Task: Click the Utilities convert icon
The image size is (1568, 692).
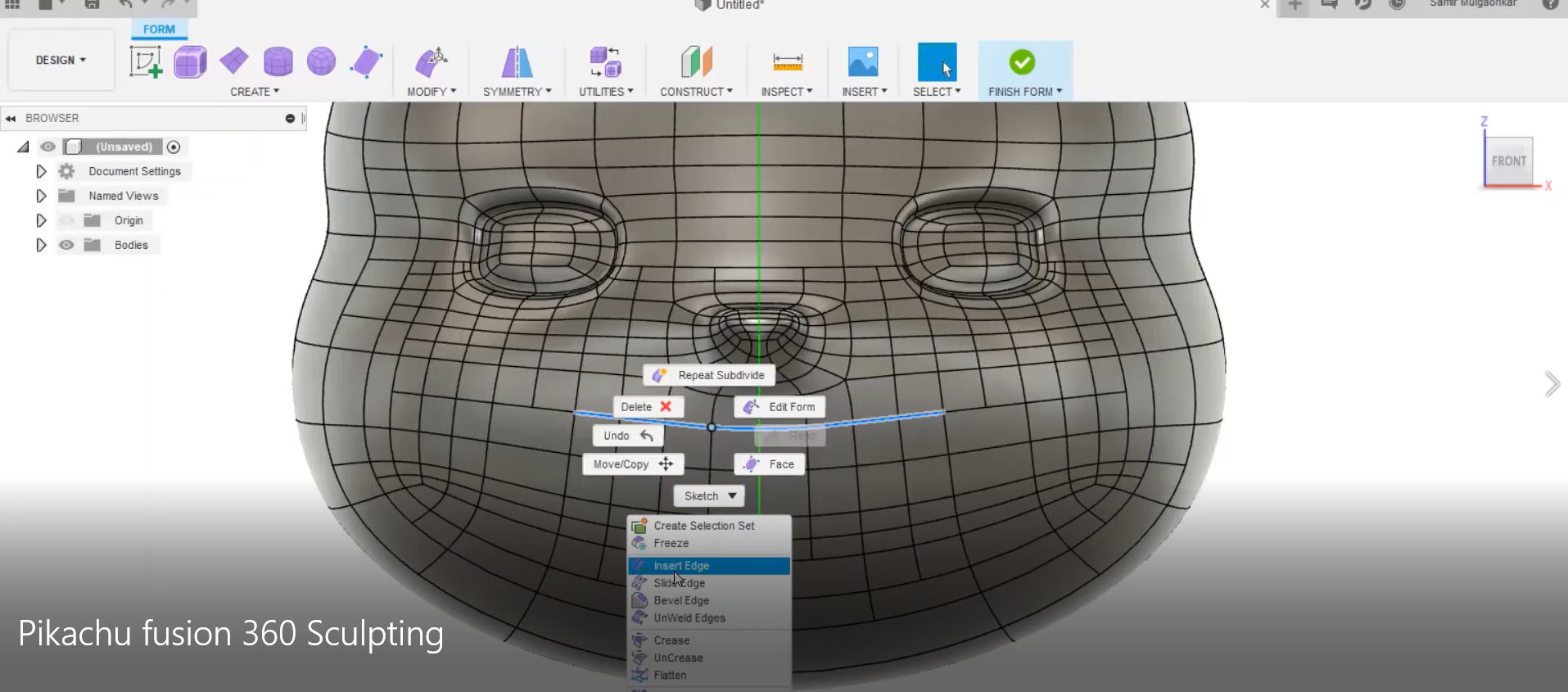Action: point(606,61)
